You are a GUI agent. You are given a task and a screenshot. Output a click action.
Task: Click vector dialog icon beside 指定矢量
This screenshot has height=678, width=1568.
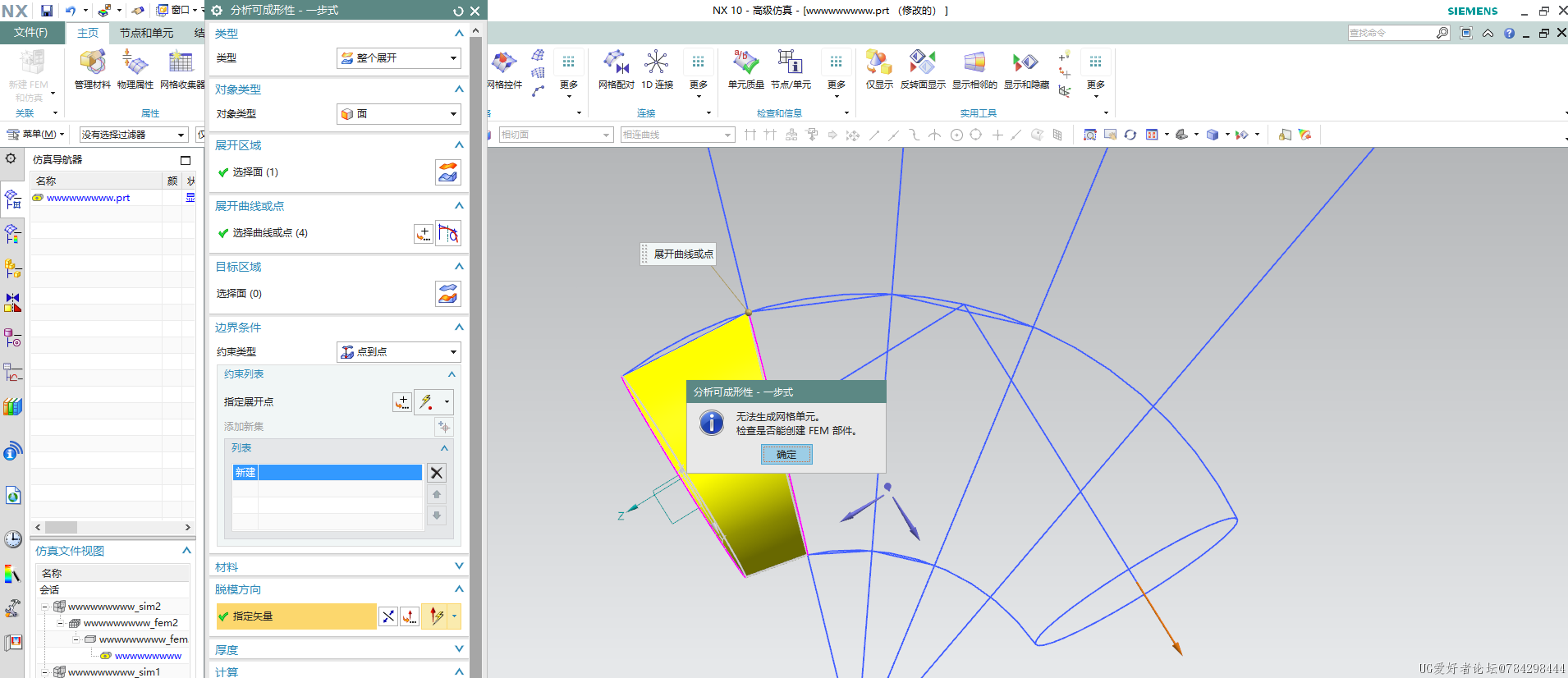pyautogui.click(x=410, y=616)
